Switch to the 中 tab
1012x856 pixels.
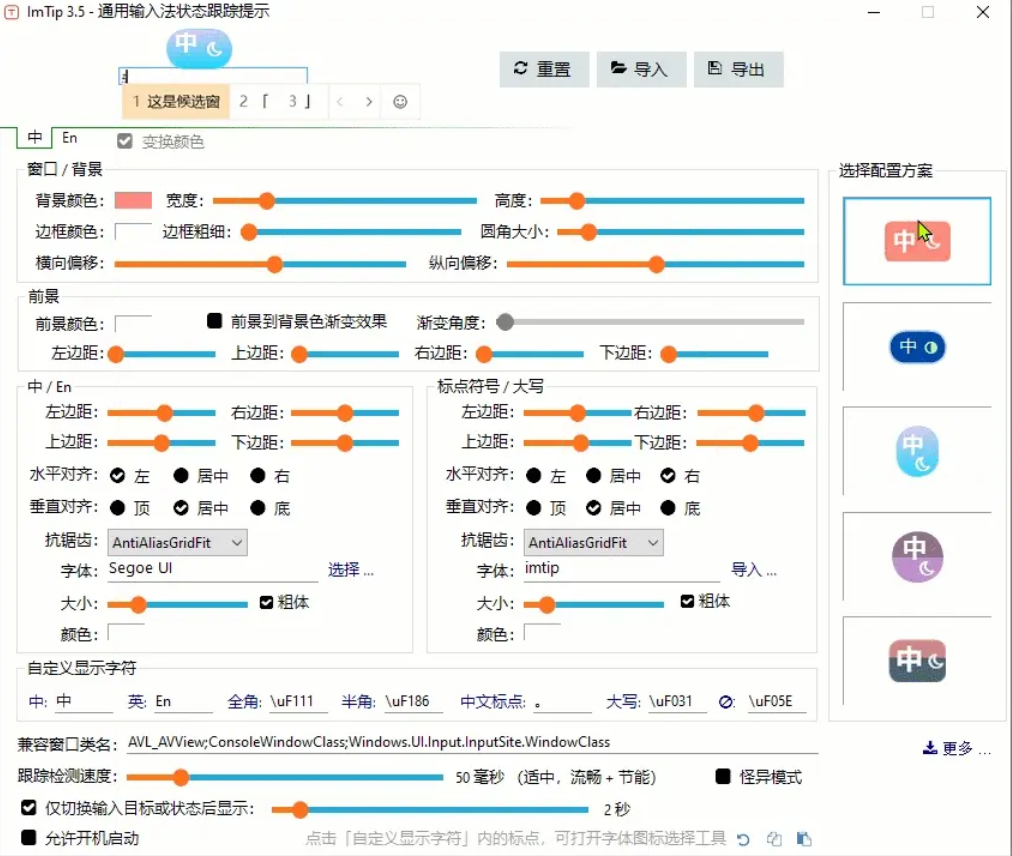tap(34, 138)
